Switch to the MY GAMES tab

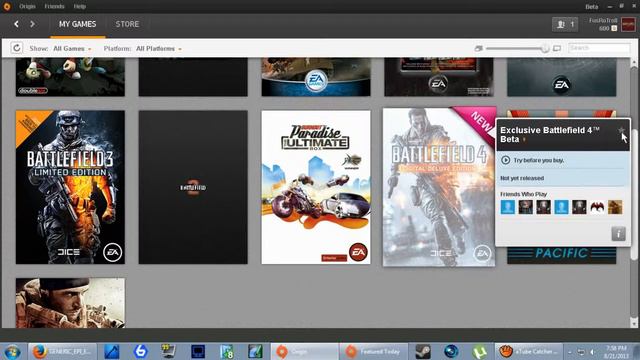pyautogui.click(x=78, y=24)
